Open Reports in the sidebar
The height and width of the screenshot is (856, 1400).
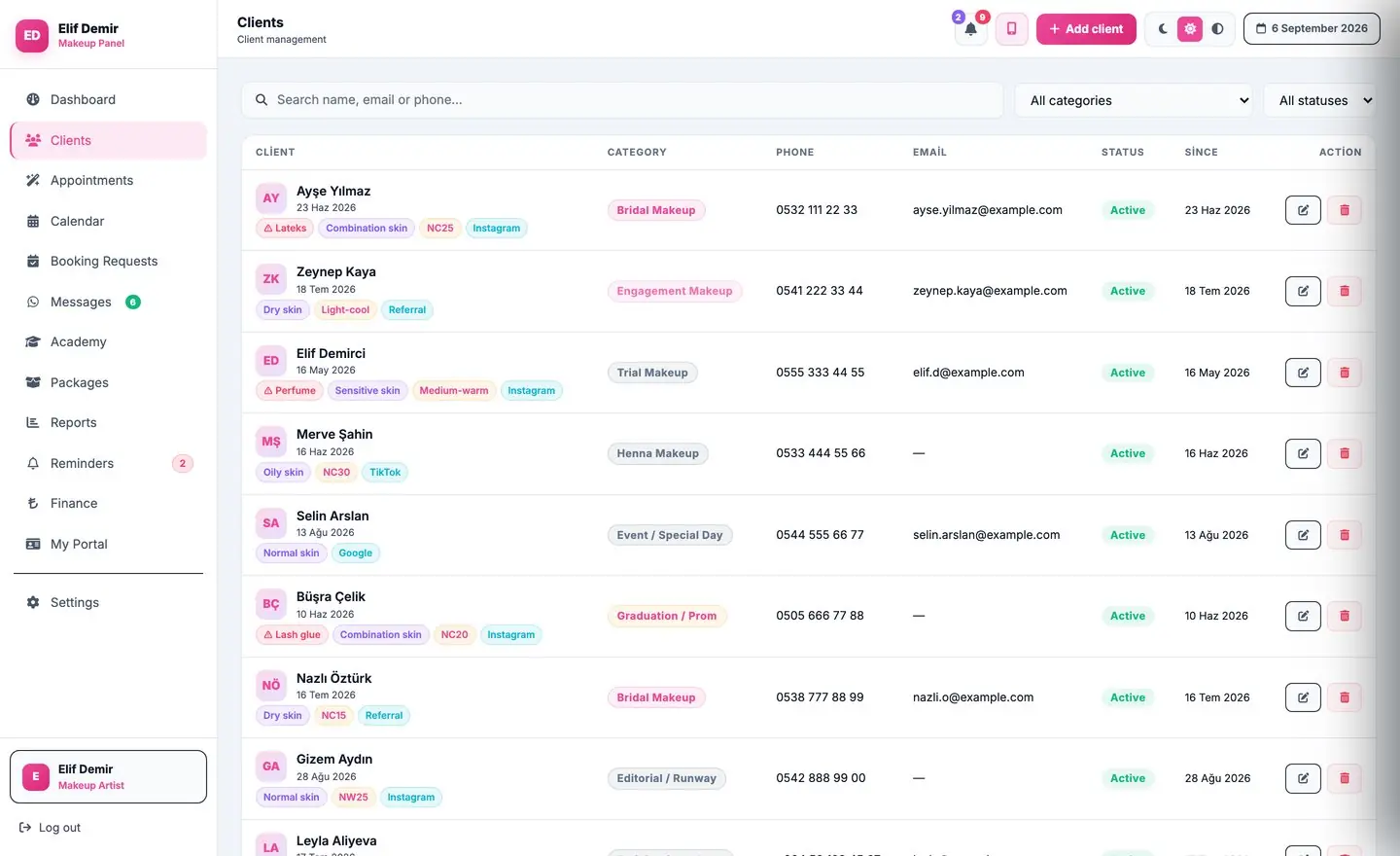tap(108, 422)
